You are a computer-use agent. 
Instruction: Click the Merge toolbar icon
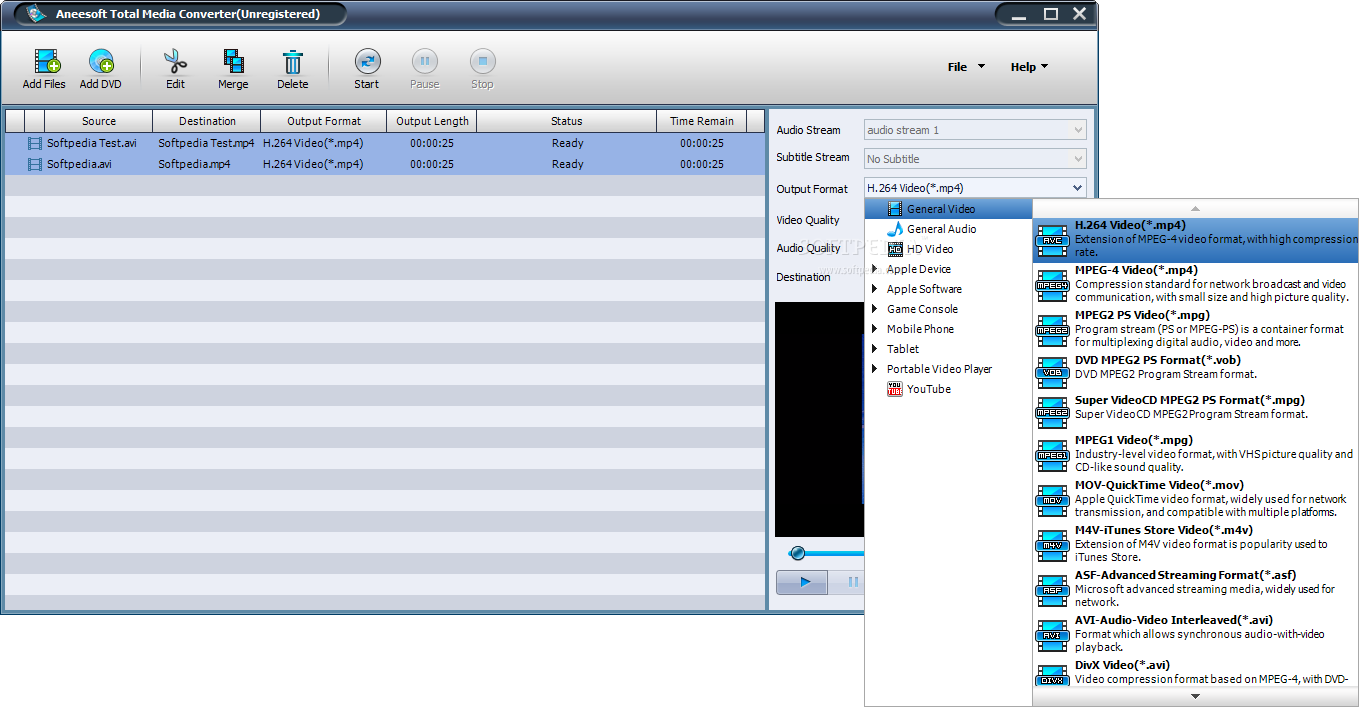[x=233, y=62]
